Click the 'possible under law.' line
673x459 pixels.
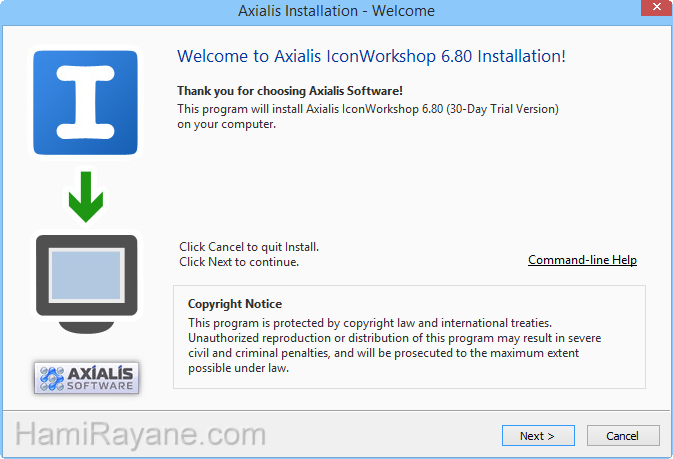click(x=238, y=368)
